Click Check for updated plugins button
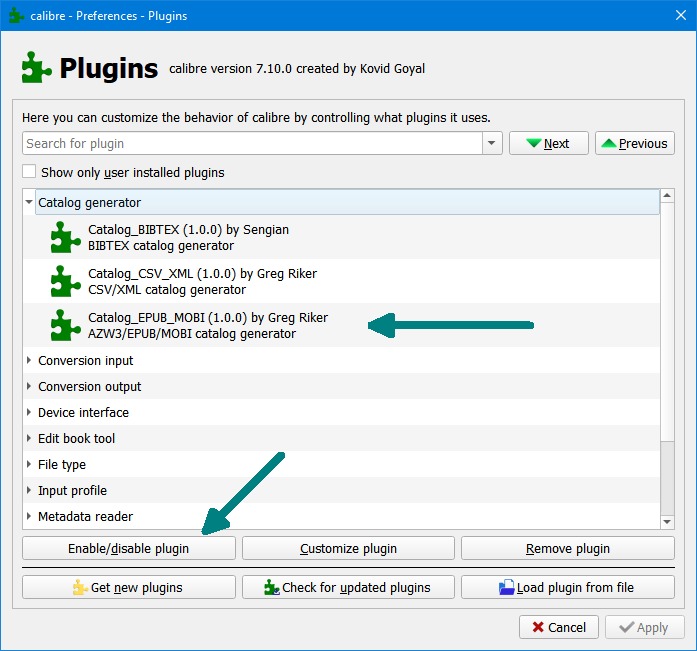This screenshot has height=651, width=697. [x=348, y=587]
